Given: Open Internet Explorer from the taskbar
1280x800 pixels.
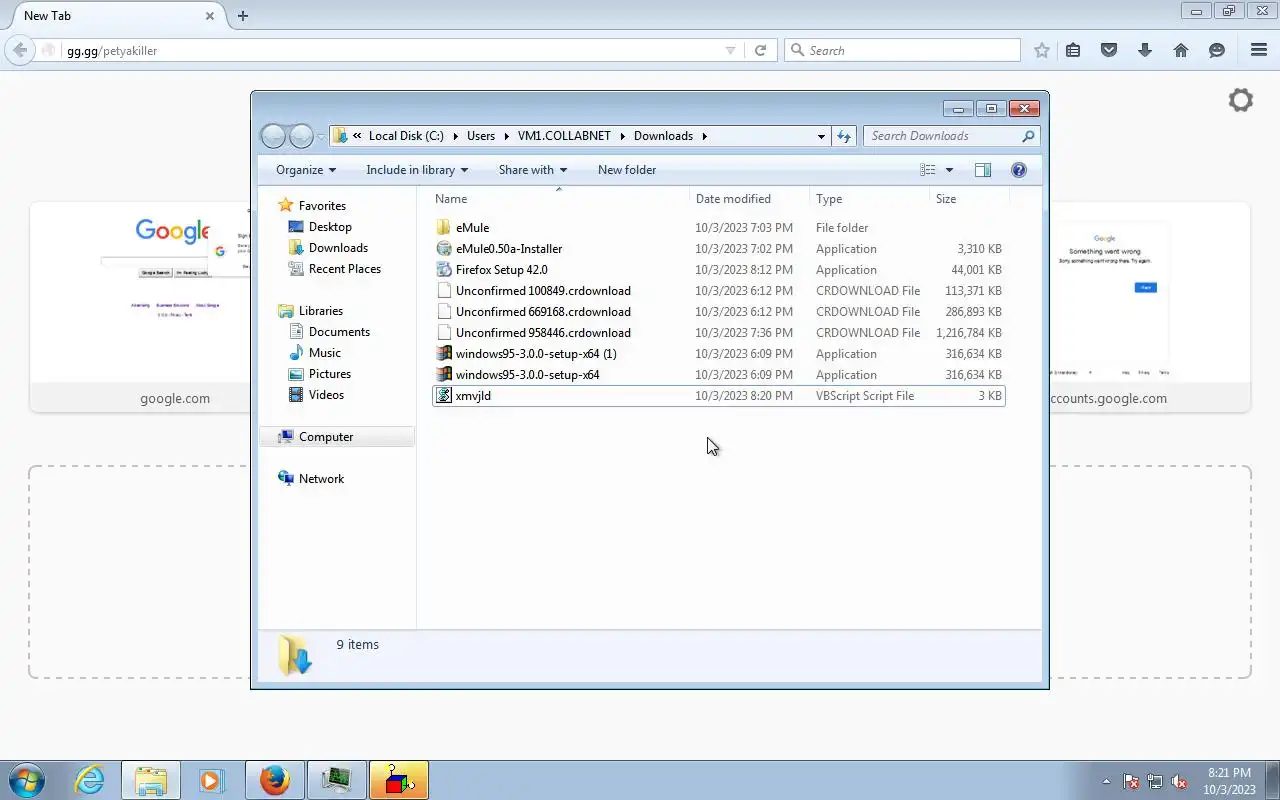Looking at the screenshot, I should pyautogui.click(x=89, y=780).
